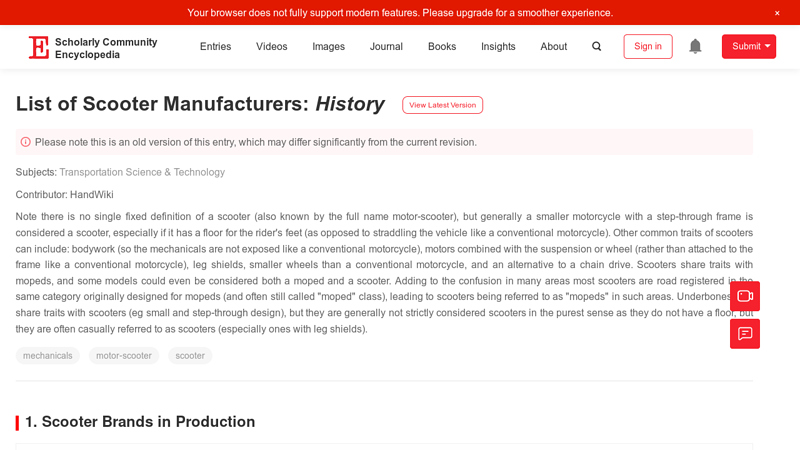The height and width of the screenshot is (450, 800).
Task: Click the info icon in old version notice
Action: click(x=26, y=142)
